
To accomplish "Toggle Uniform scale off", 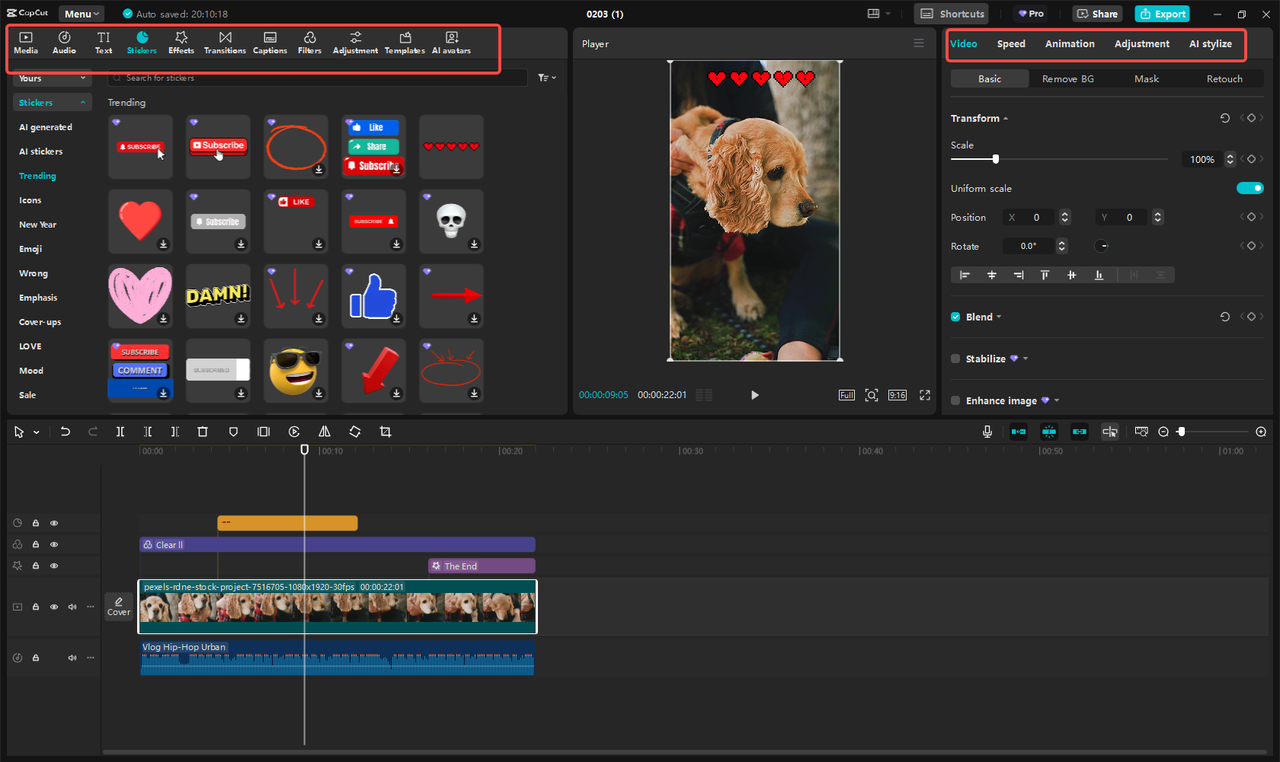I will point(1250,187).
